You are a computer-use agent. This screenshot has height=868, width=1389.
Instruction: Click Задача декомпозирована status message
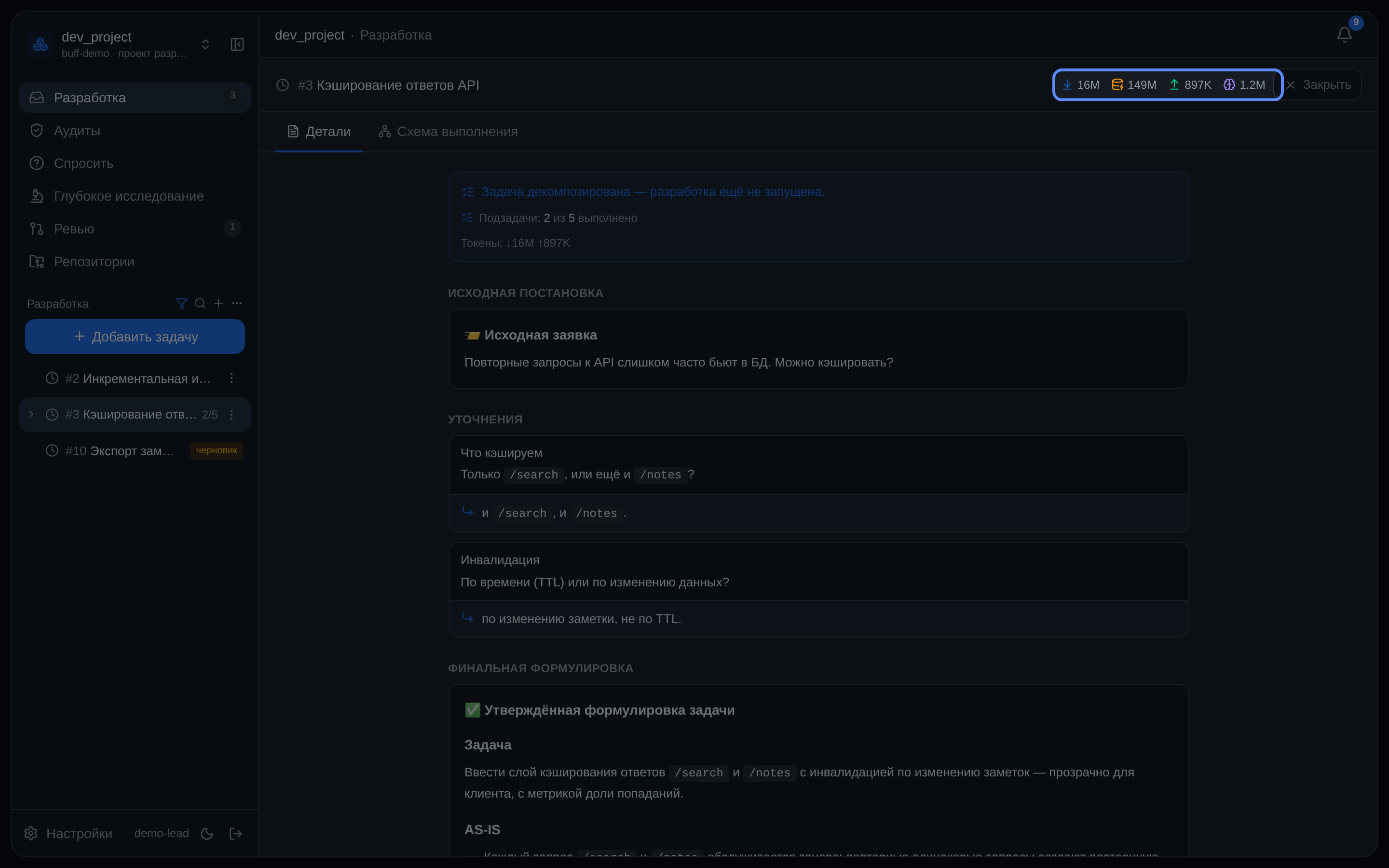pyautogui.click(x=653, y=192)
